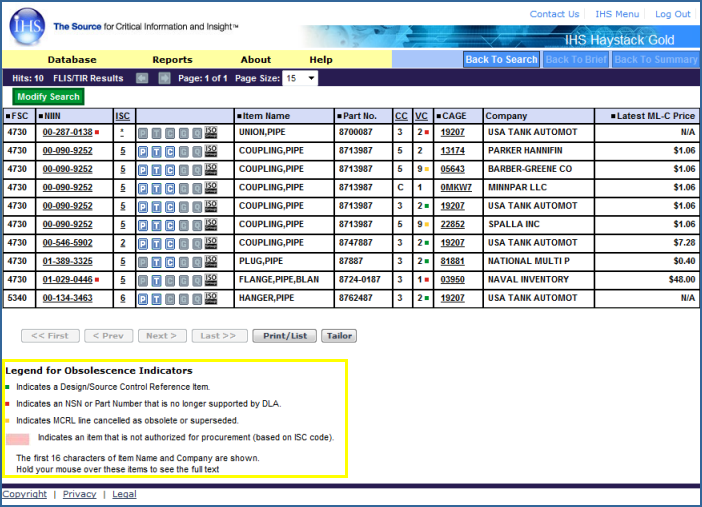Click the Back To Brief button
The height and width of the screenshot is (507, 702).
point(576,60)
